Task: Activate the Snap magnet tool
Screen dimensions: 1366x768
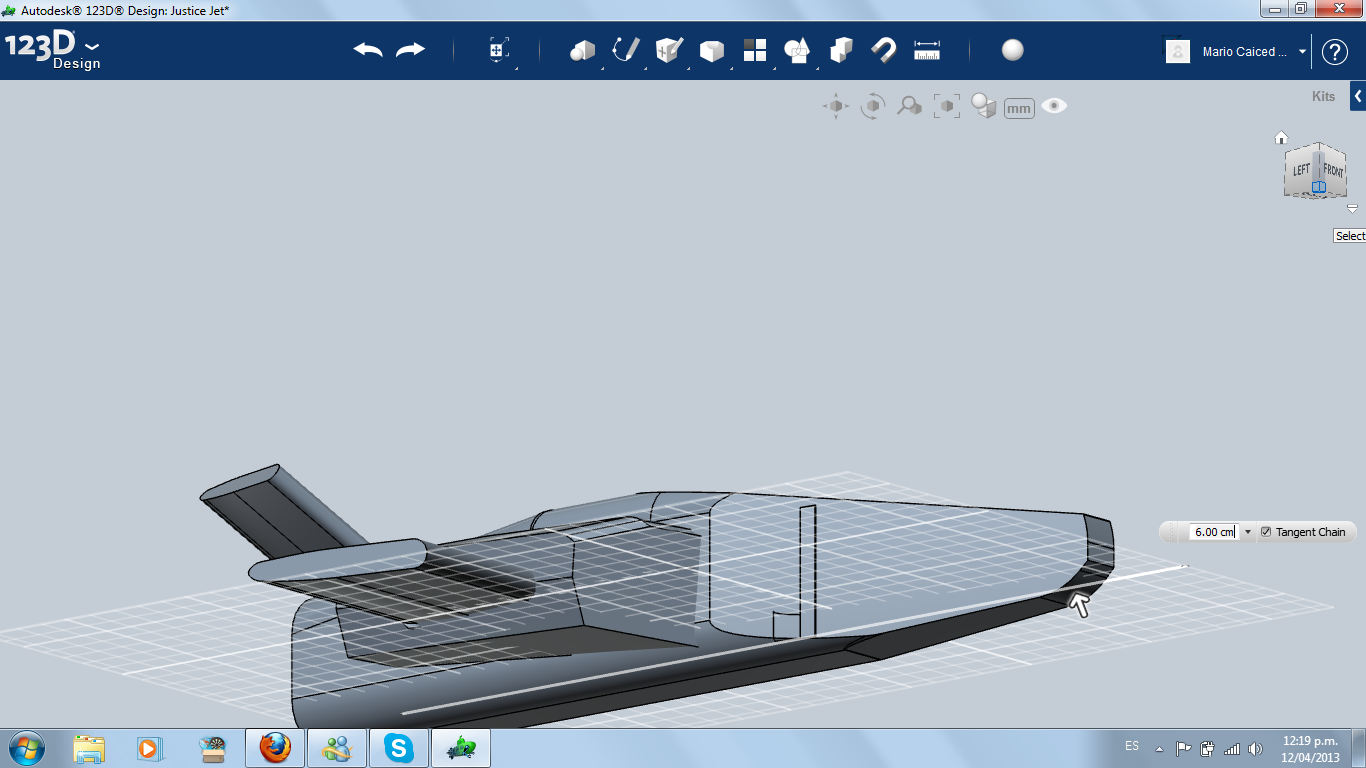Action: (x=883, y=50)
